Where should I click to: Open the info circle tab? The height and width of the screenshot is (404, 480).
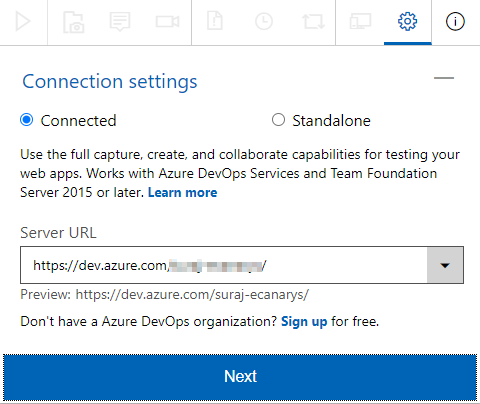455,22
